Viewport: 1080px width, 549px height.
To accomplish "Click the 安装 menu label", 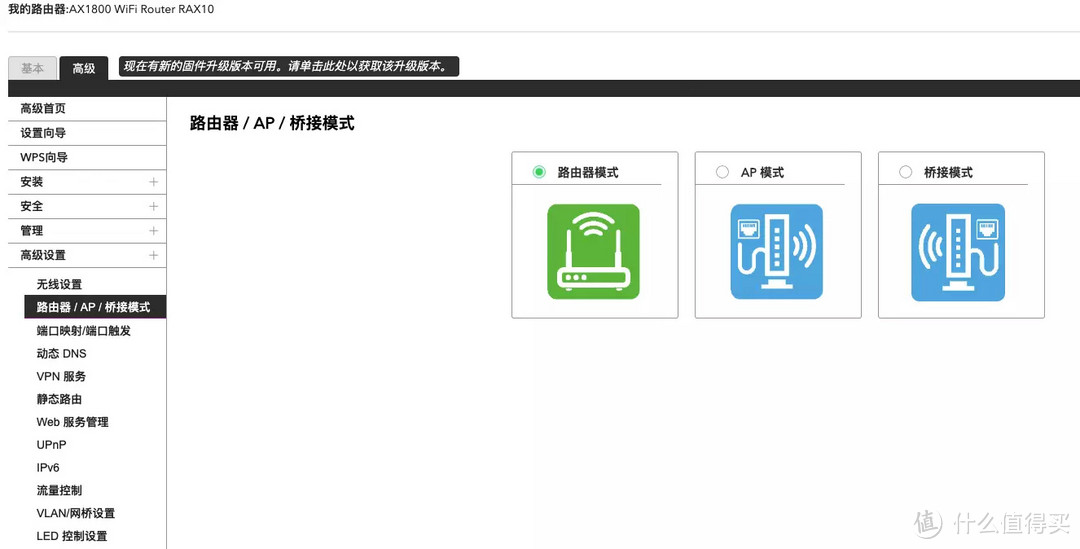I will (32, 182).
